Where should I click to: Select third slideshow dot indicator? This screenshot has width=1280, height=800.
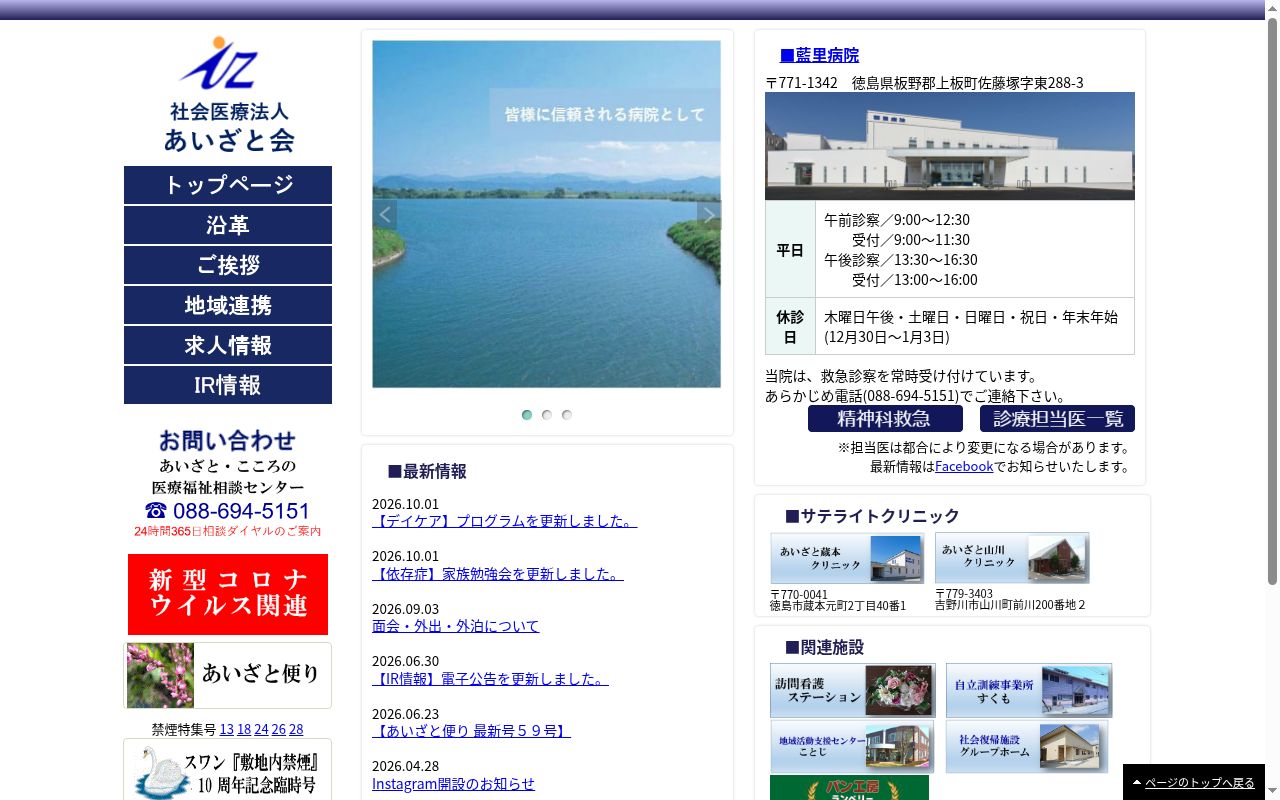point(567,415)
